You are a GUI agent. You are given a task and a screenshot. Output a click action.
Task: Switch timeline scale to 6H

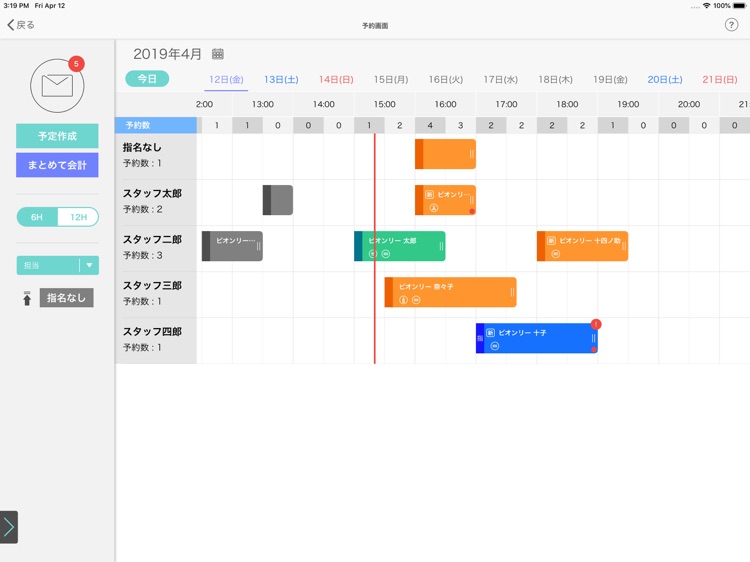(37, 217)
